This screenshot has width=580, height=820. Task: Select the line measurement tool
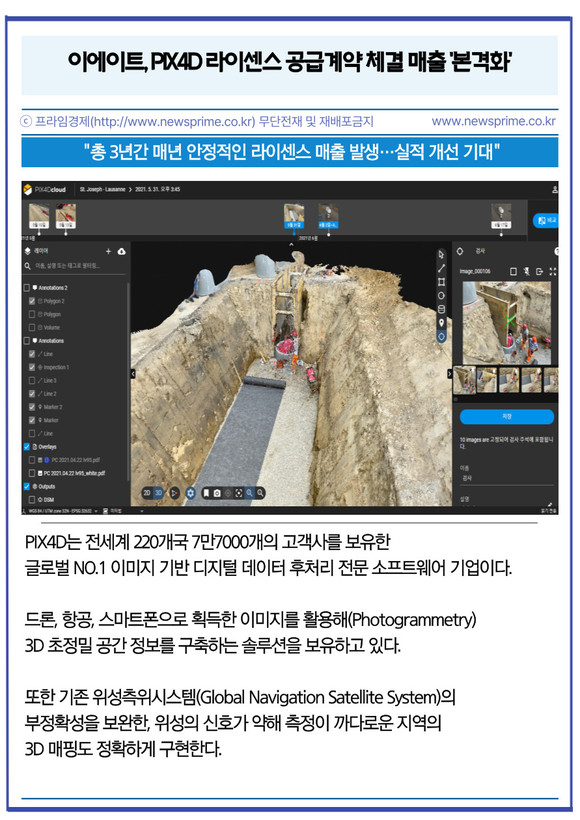[x=441, y=268]
